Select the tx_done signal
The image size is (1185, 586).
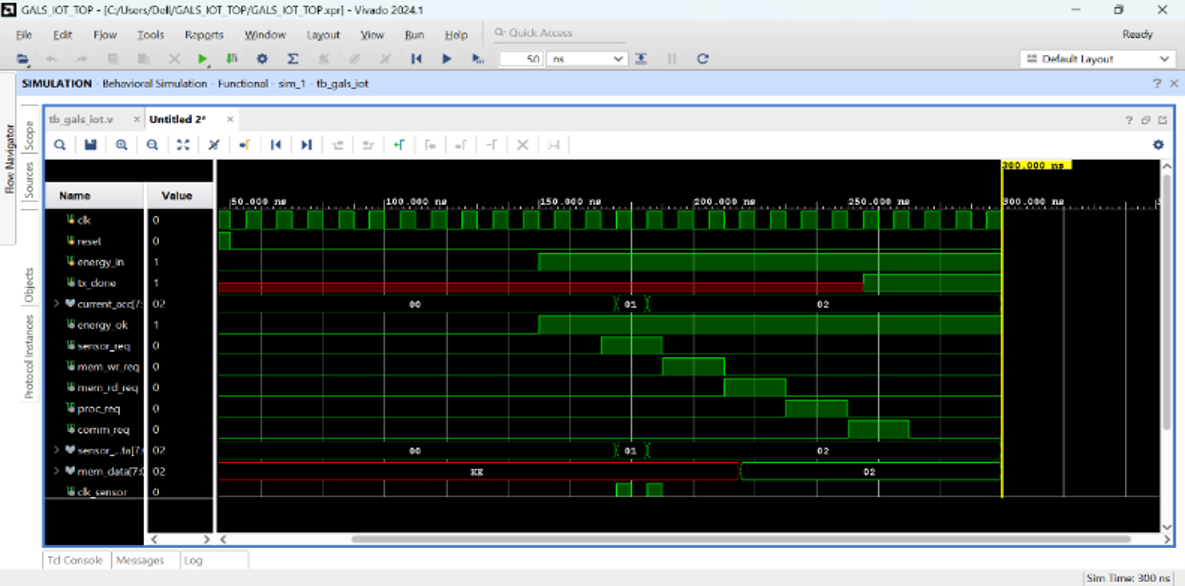pos(97,283)
